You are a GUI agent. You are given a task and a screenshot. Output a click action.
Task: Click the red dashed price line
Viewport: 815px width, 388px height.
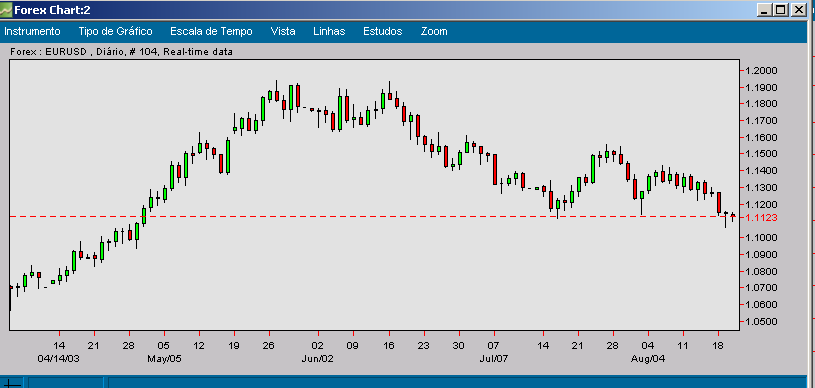click(374, 216)
